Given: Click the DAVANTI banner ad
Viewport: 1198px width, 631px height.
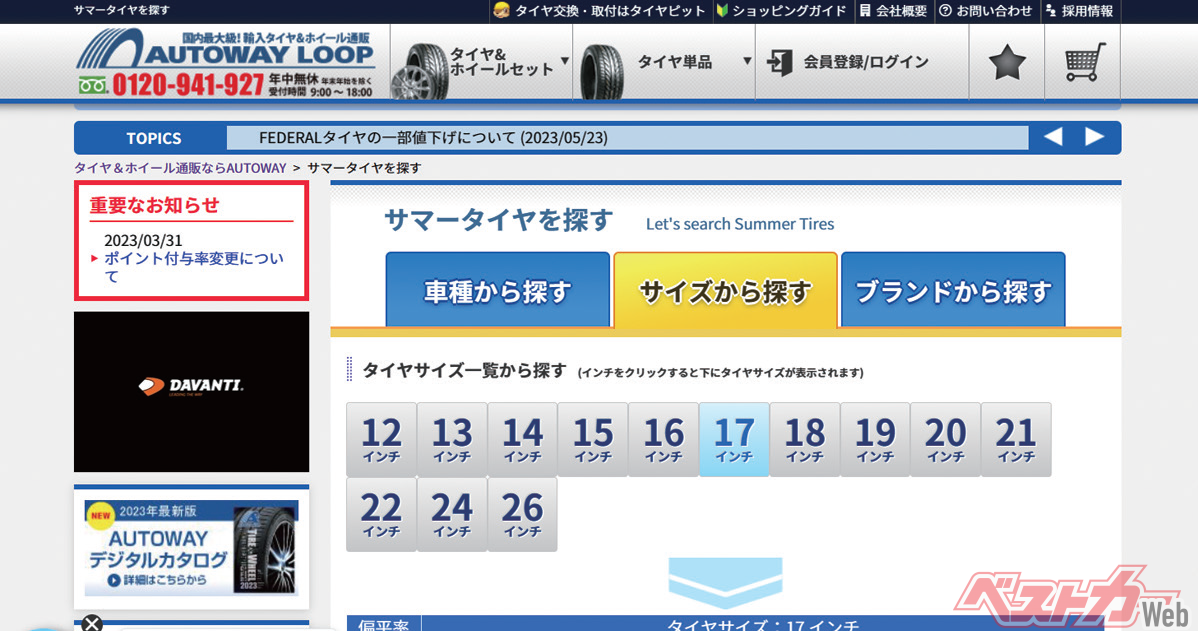Looking at the screenshot, I should coord(191,391).
